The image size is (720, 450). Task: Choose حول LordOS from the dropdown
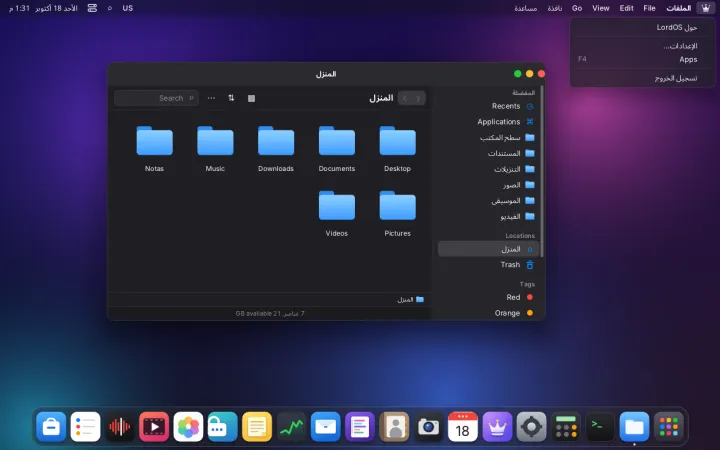[642, 28]
